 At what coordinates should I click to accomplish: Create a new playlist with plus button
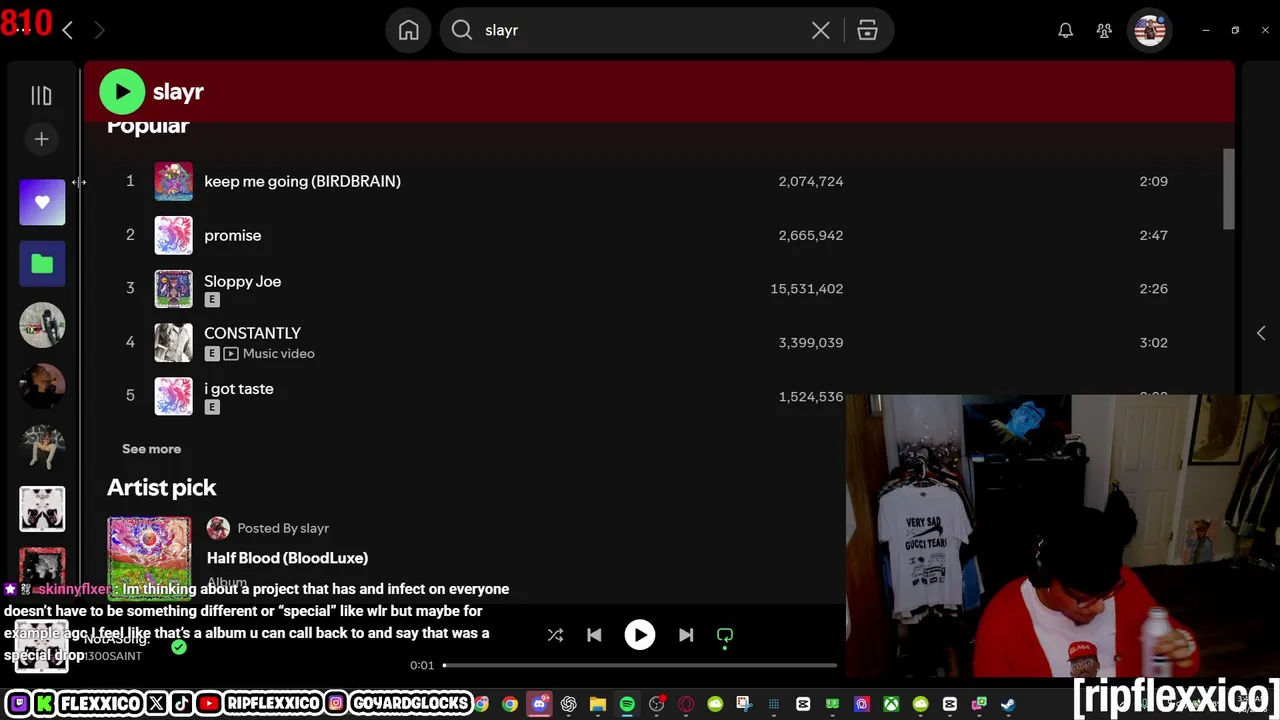point(41,139)
